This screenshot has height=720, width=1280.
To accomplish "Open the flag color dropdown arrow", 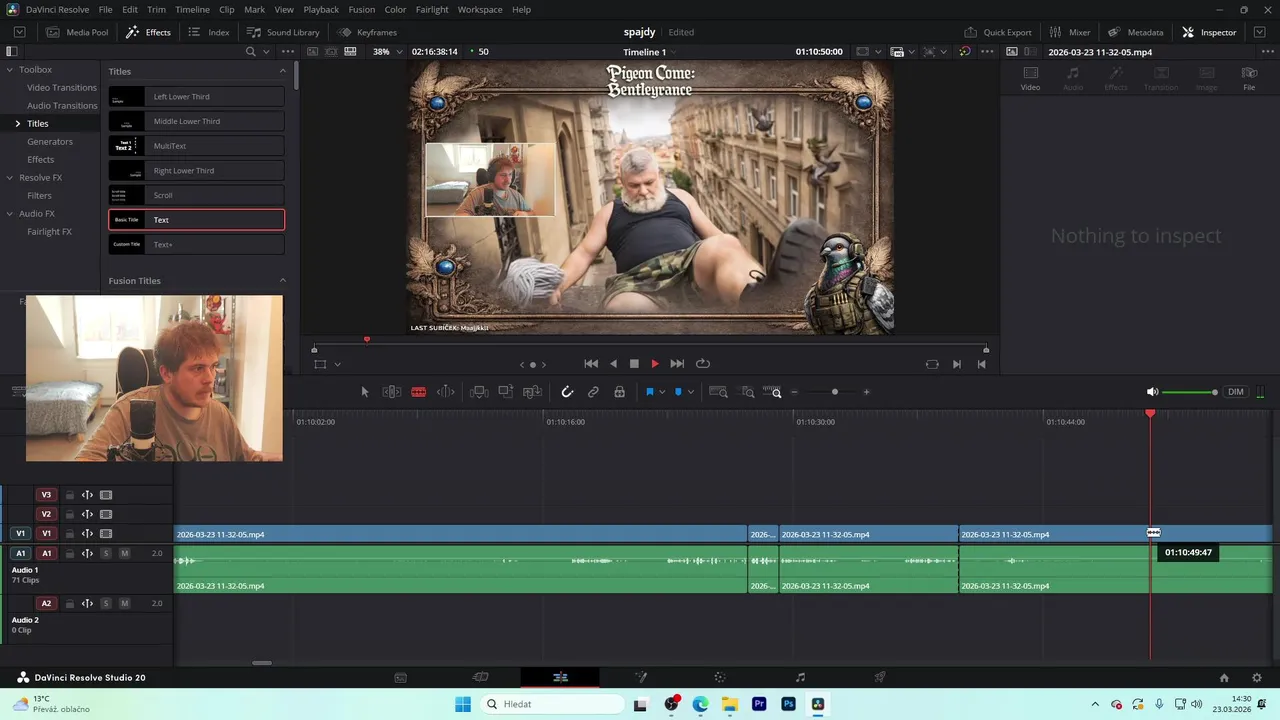I will [x=662, y=392].
